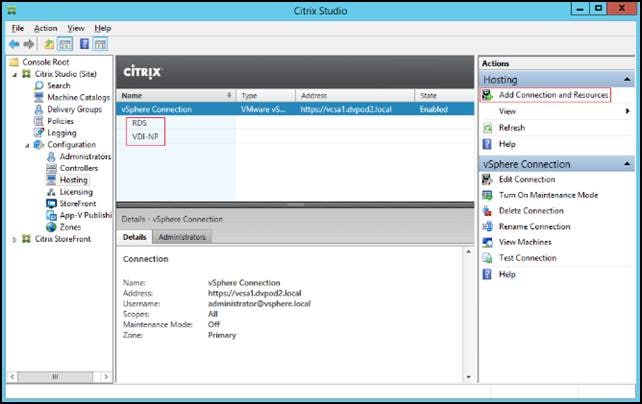Screen dimensions: 642x404
Task: Click View Machines action
Action: click(525, 242)
